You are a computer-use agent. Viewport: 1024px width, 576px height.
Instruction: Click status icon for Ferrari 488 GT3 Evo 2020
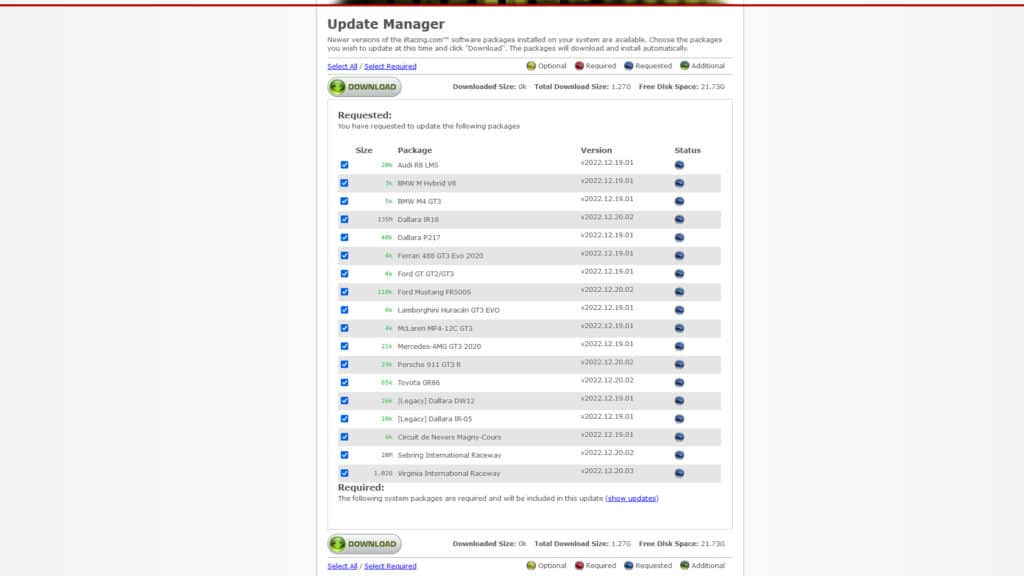[679, 256]
